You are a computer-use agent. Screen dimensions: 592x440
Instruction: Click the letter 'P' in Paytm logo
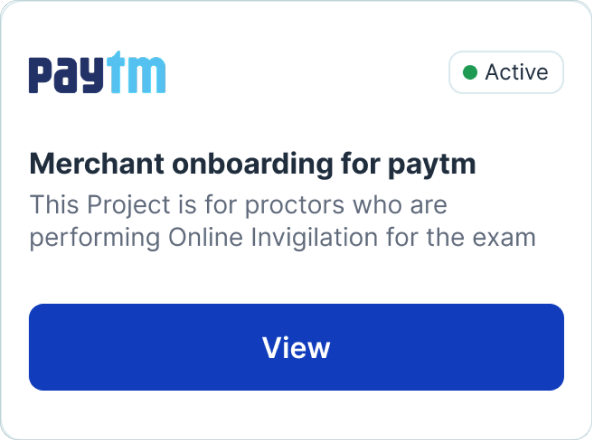click(x=40, y=75)
